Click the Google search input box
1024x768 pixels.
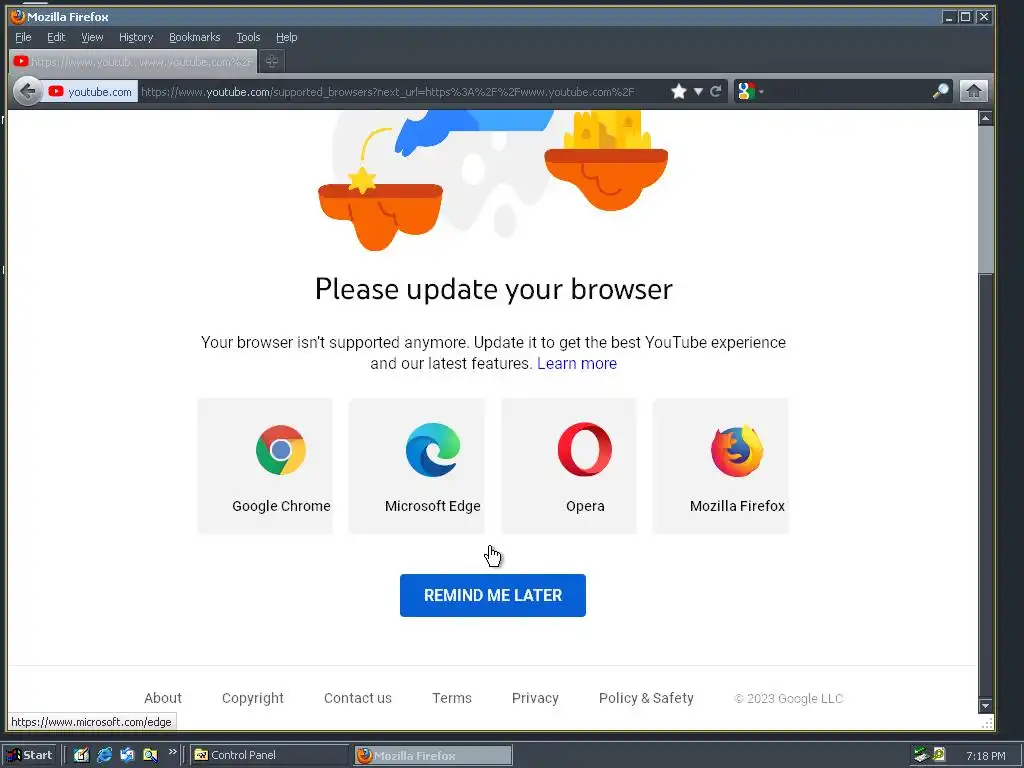(847, 91)
